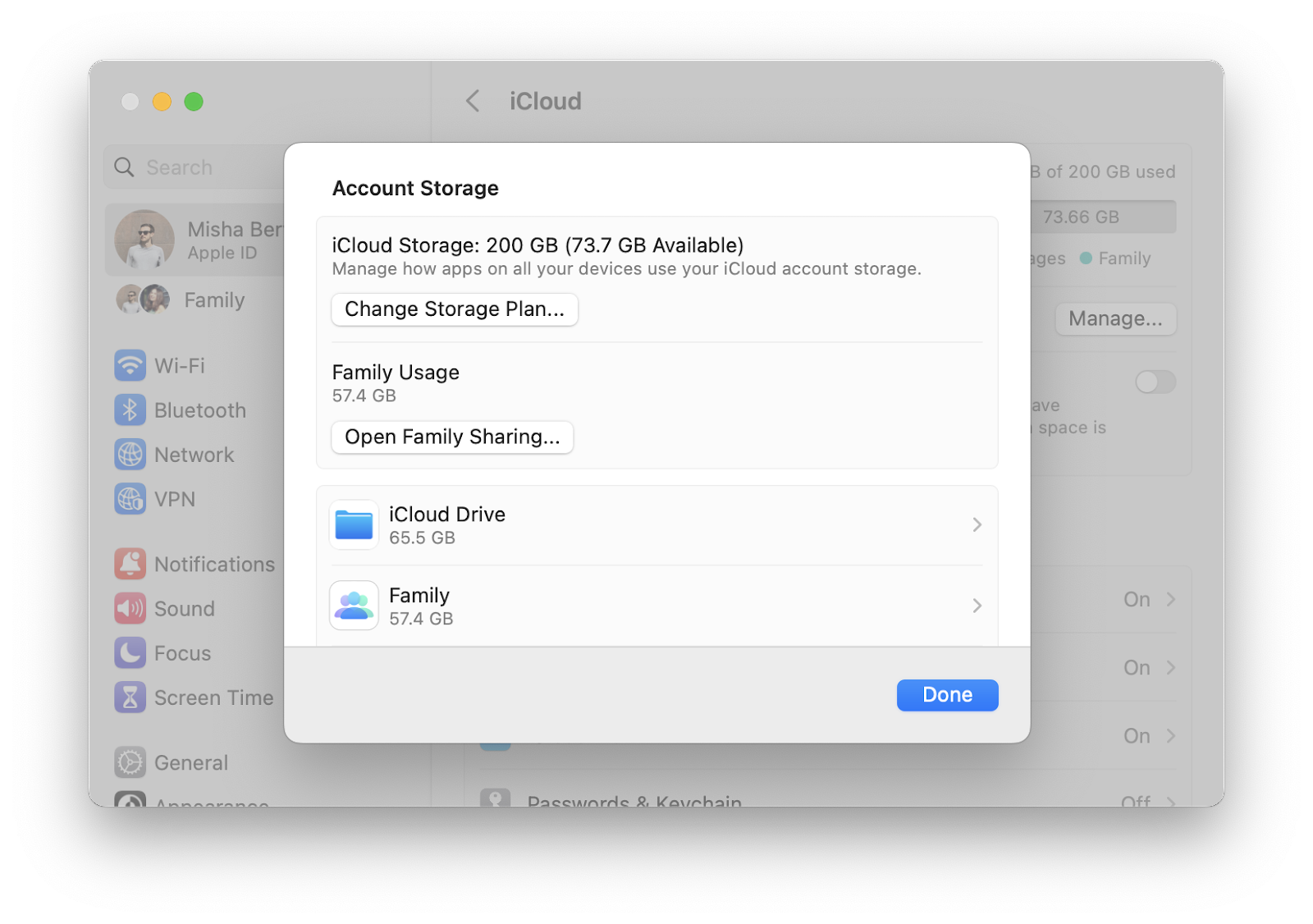Expand the iCloud Drive row chevron

(977, 524)
